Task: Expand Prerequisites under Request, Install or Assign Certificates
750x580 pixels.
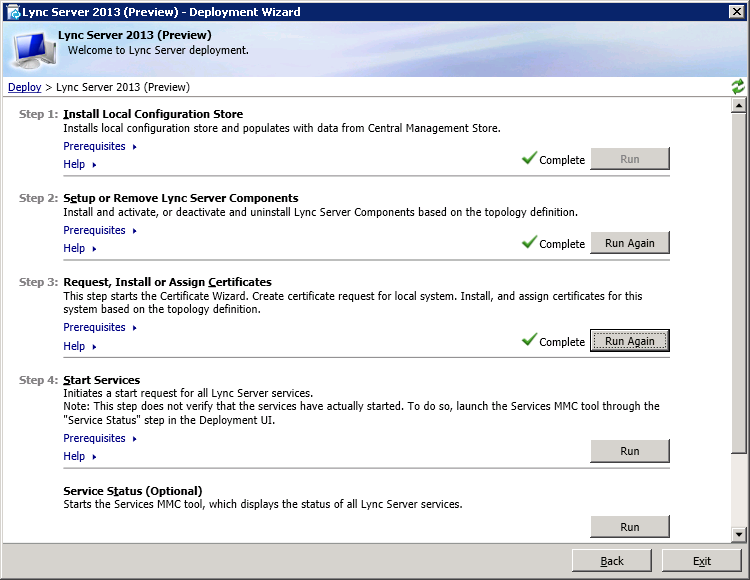Action: tap(99, 328)
